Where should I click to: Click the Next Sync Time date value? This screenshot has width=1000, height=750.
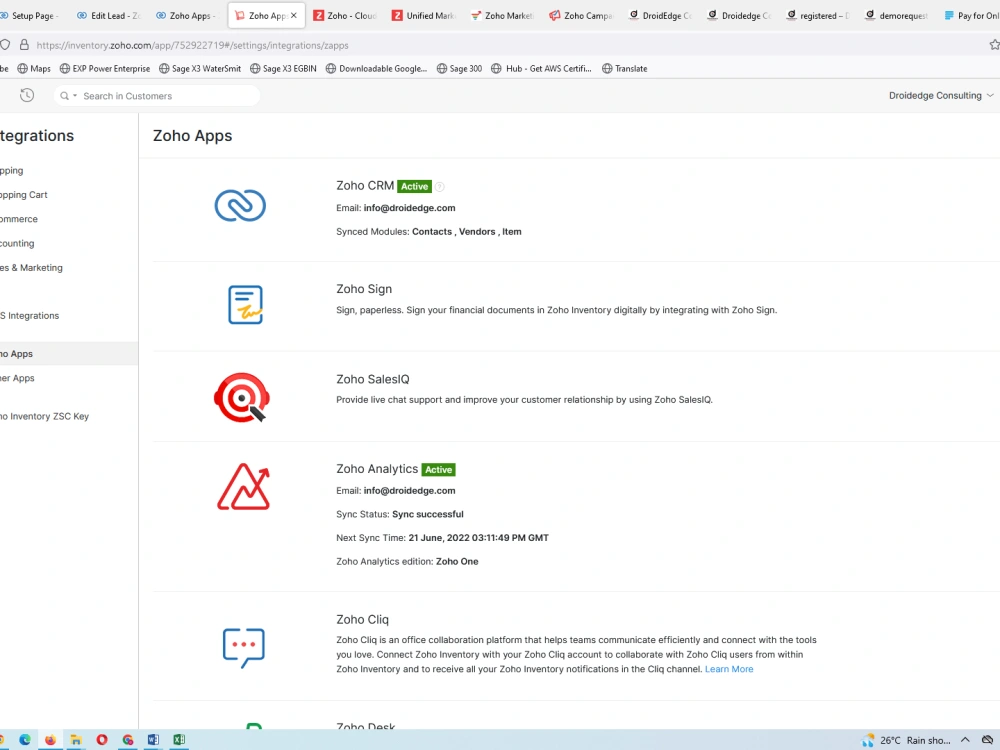click(x=478, y=538)
